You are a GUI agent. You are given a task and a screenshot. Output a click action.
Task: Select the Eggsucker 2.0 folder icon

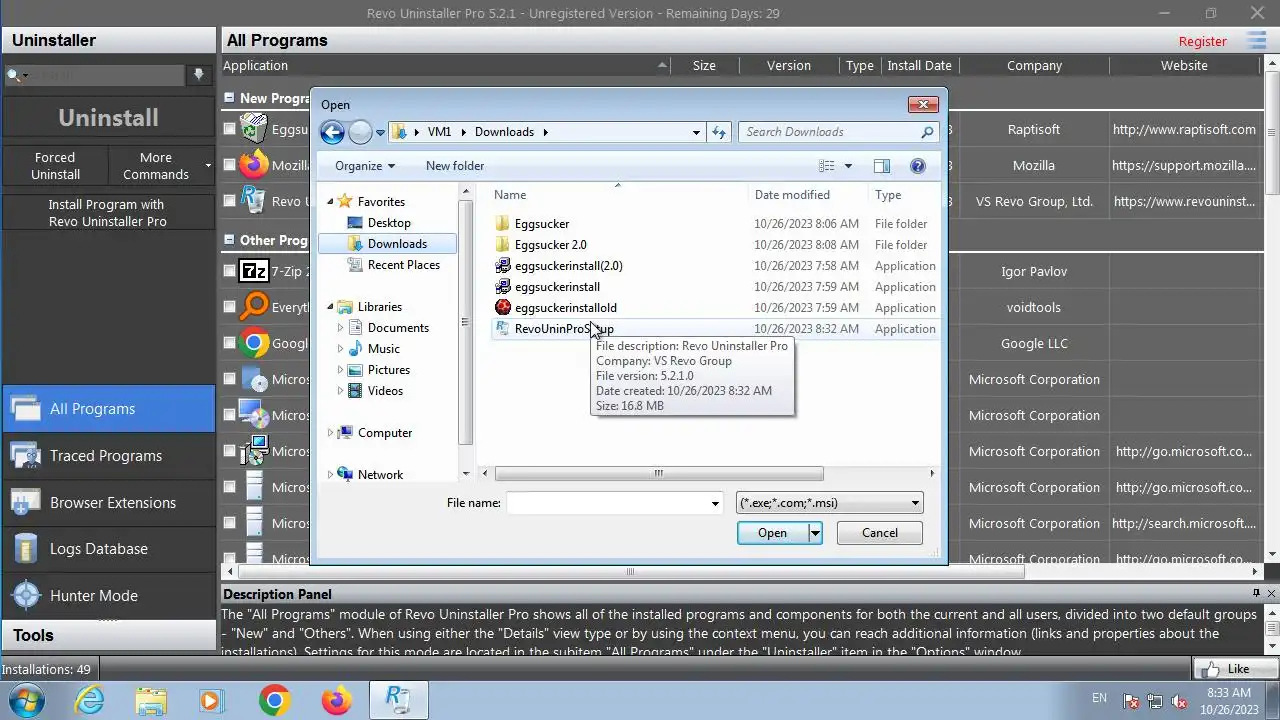tap(503, 245)
